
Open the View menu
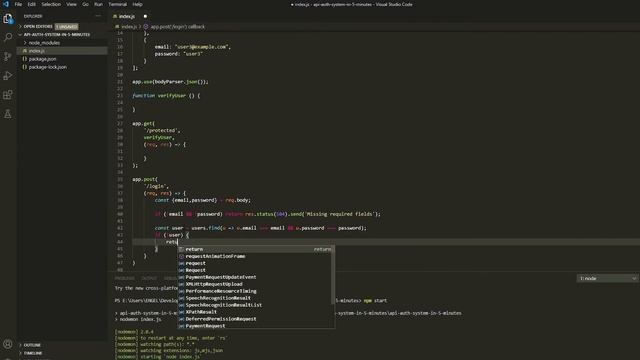(71, 4)
